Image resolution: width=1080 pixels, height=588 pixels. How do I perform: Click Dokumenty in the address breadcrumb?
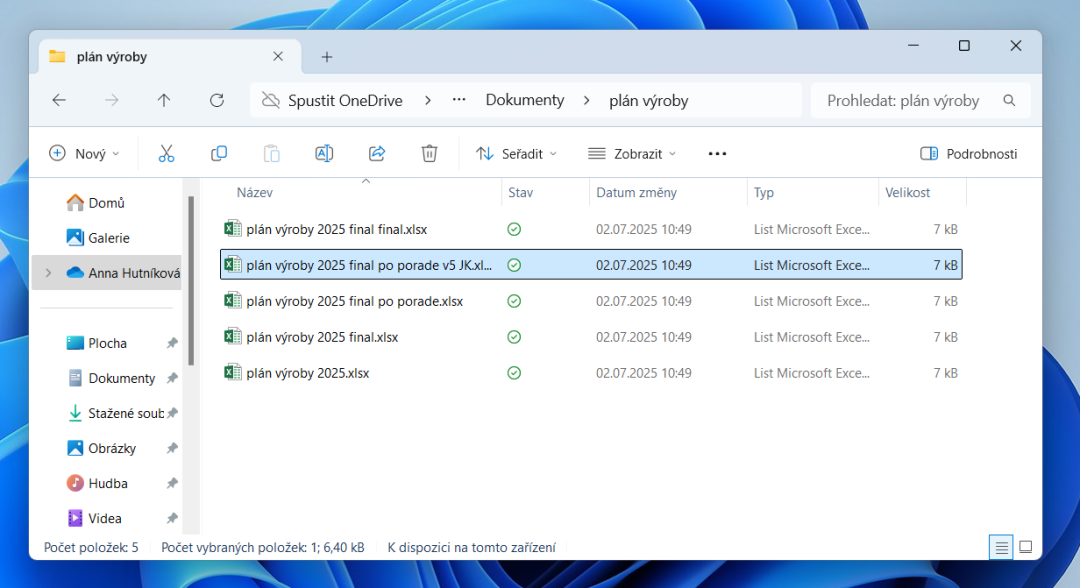pyautogui.click(x=525, y=100)
